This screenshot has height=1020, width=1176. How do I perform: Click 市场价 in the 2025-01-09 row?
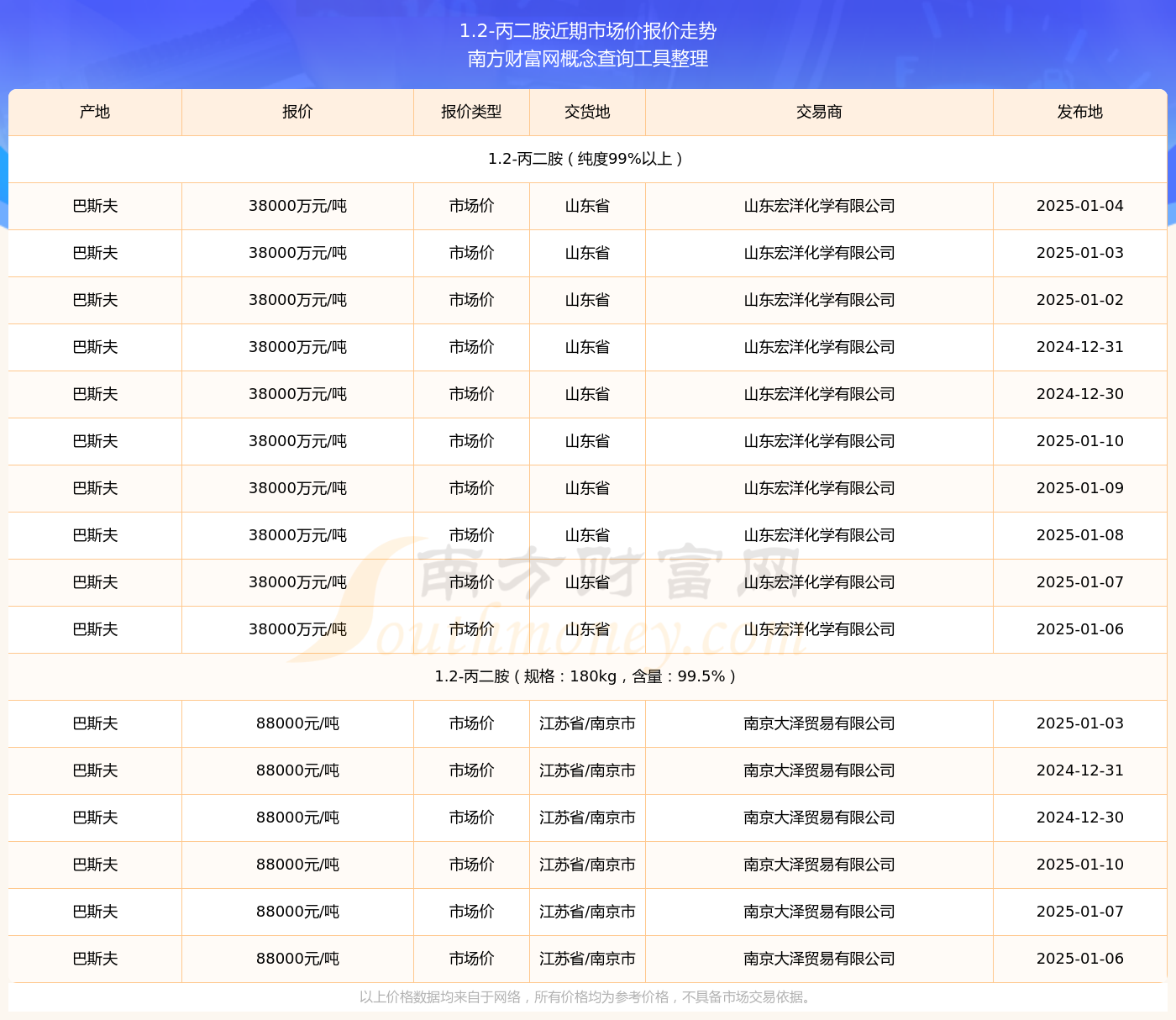(471, 488)
